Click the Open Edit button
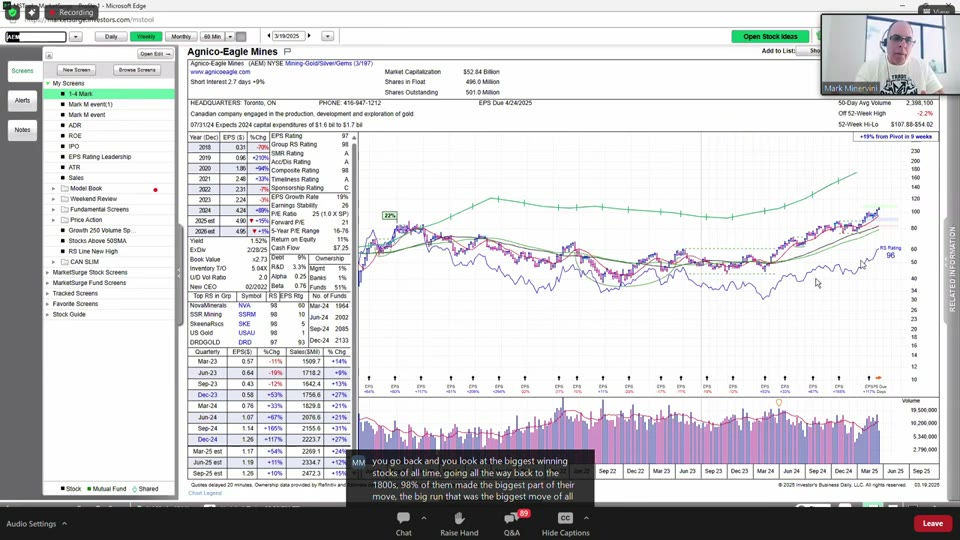 pyautogui.click(x=154, y=54)
